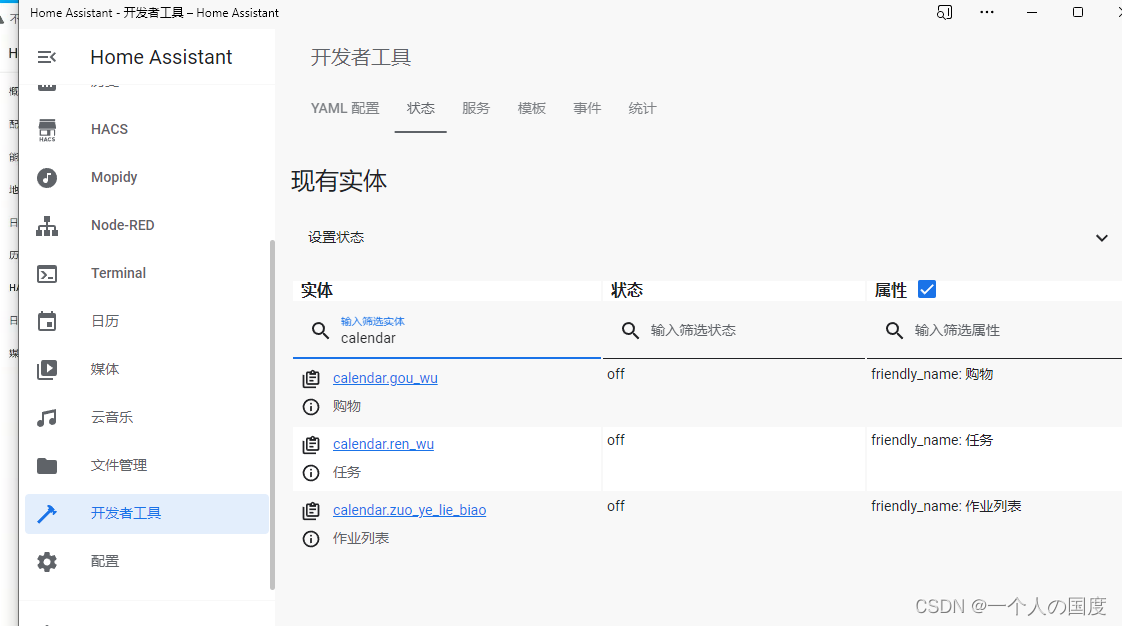
Task: Open the 日历 sidebar item
Action: (x=105, y=321)
